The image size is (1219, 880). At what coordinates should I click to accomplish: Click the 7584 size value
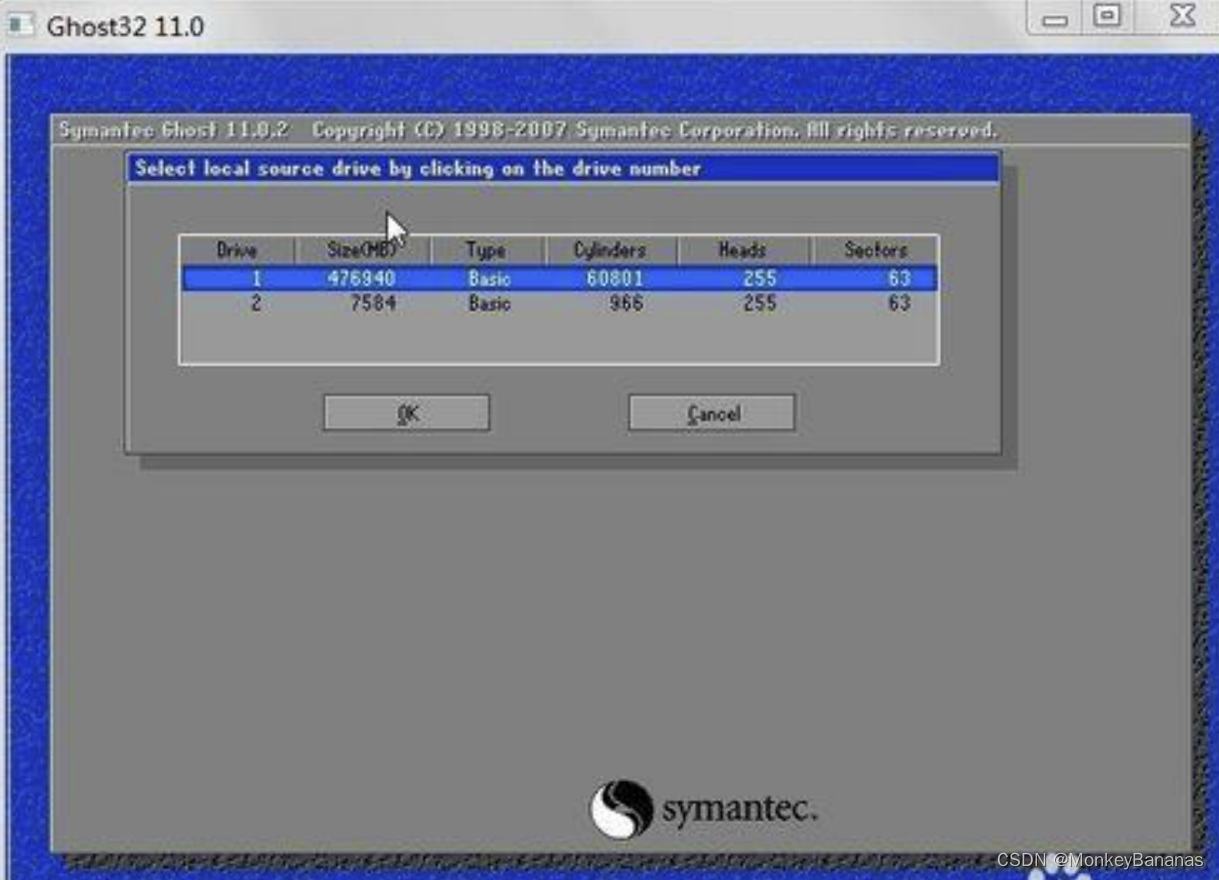coord(373,303)
